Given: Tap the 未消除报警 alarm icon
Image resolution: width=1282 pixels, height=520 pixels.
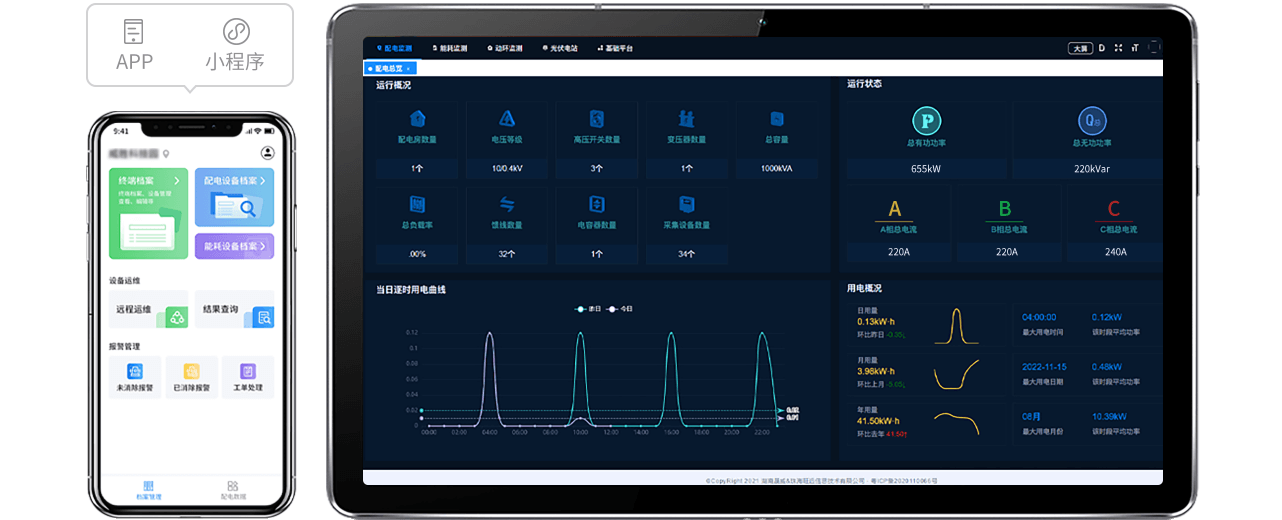Looking at the screenshot, I should click(x=135, y=372).
